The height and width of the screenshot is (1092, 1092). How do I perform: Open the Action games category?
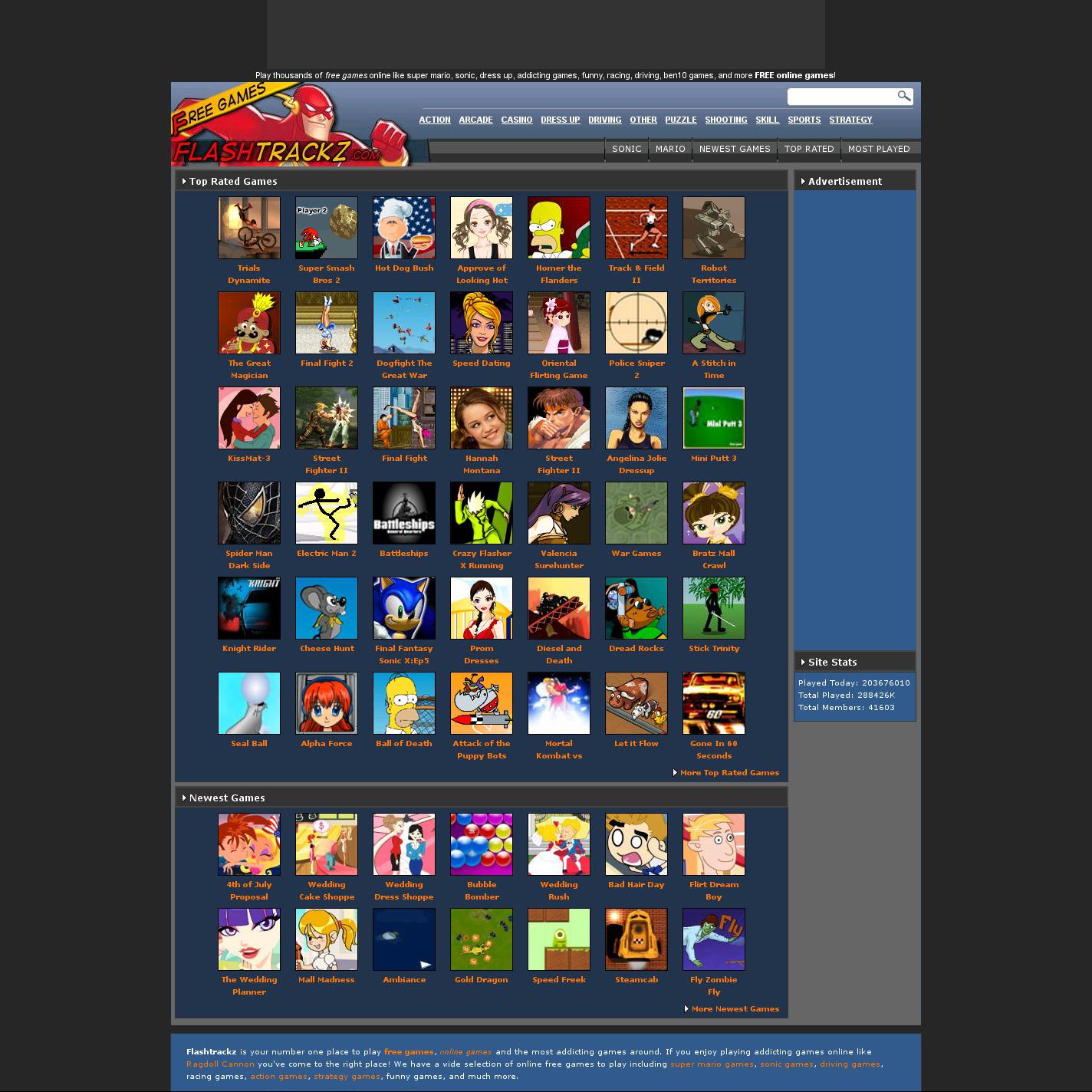coord(435,120)
